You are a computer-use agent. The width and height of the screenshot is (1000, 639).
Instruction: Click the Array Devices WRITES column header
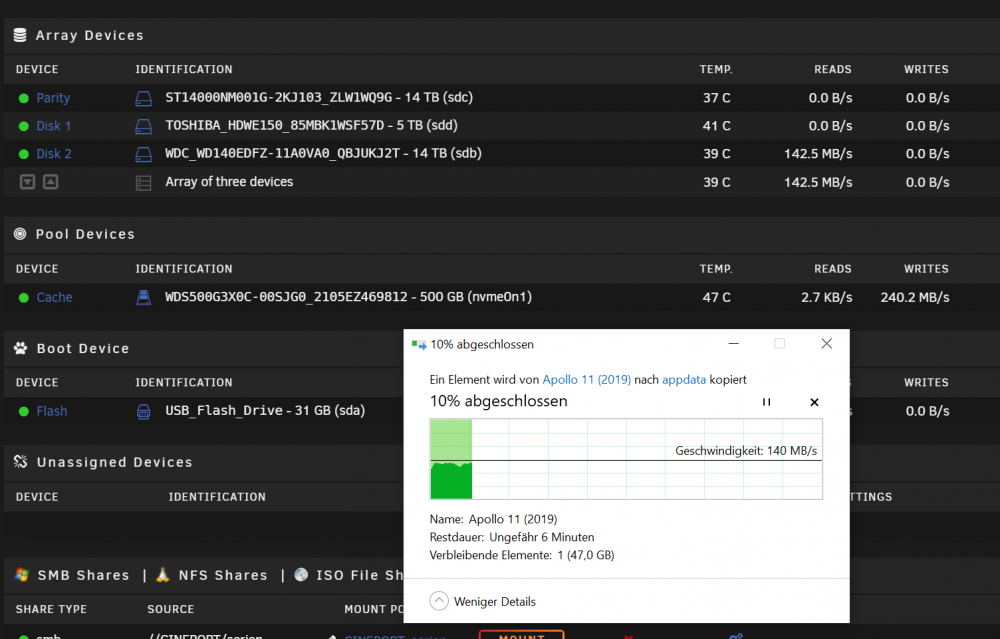[x=926, y=70]
